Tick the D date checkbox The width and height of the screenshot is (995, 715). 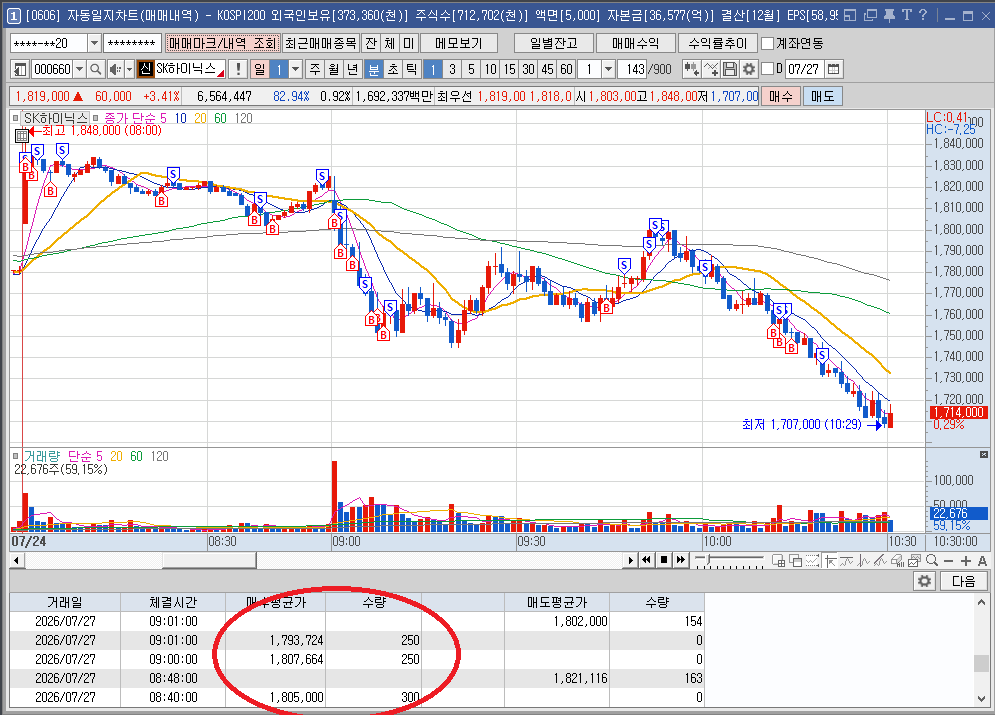(x=768, y=69)
